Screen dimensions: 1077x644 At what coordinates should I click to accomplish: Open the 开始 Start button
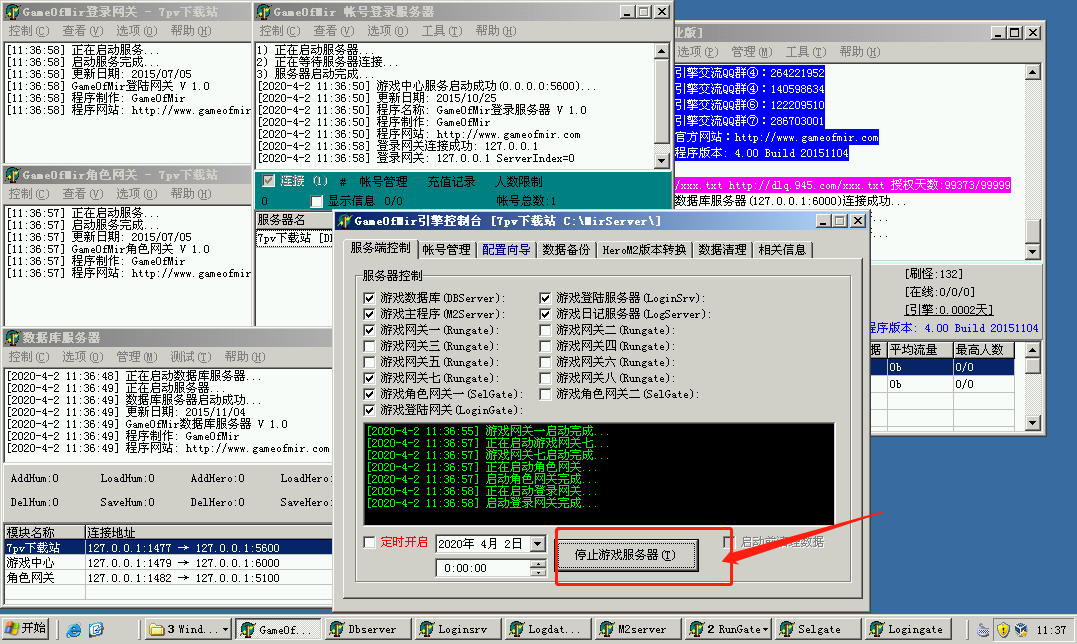point(25,629)
